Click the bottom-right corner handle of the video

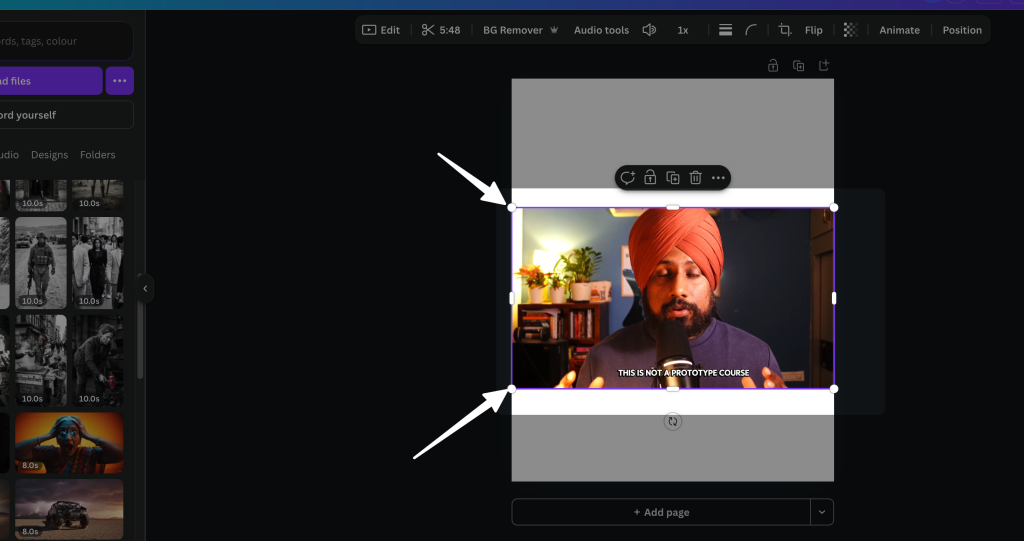point(834,389)
